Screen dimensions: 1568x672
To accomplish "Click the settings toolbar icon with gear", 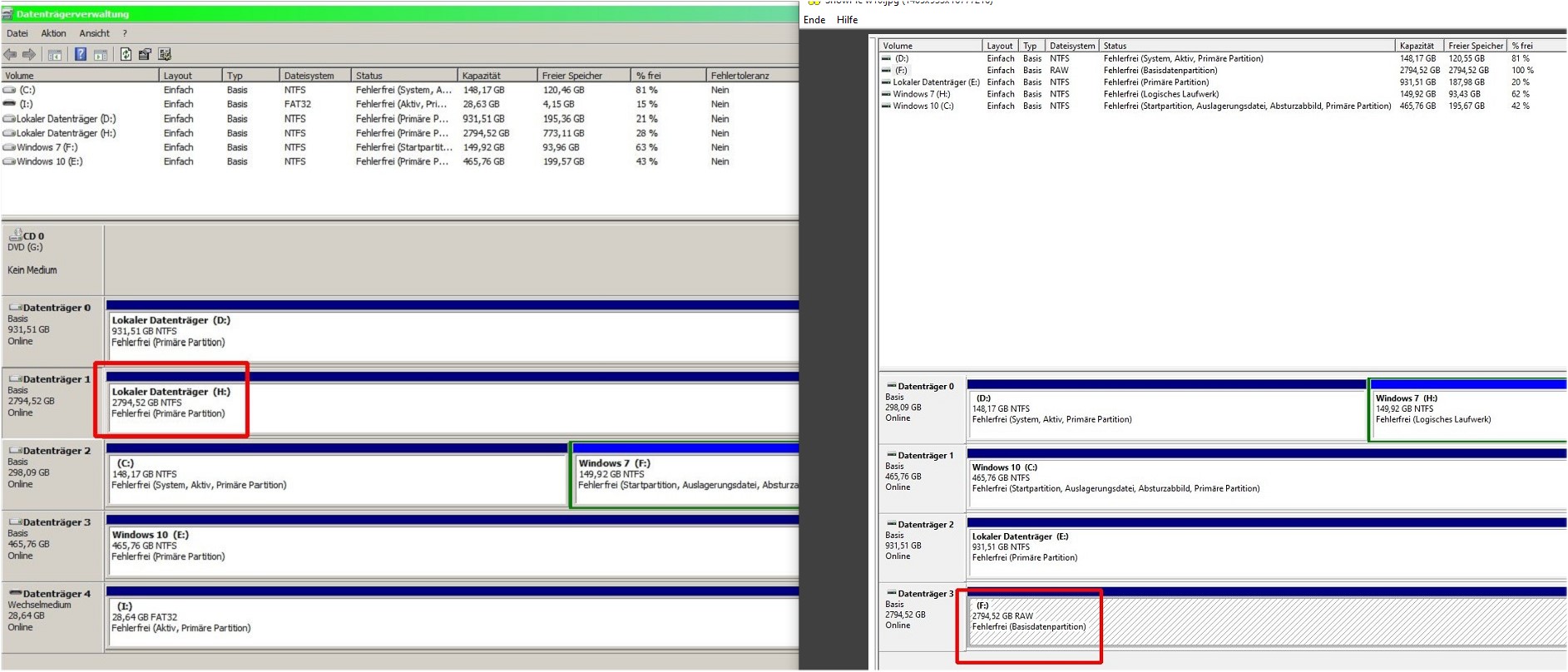I will (x=165, y=55).
